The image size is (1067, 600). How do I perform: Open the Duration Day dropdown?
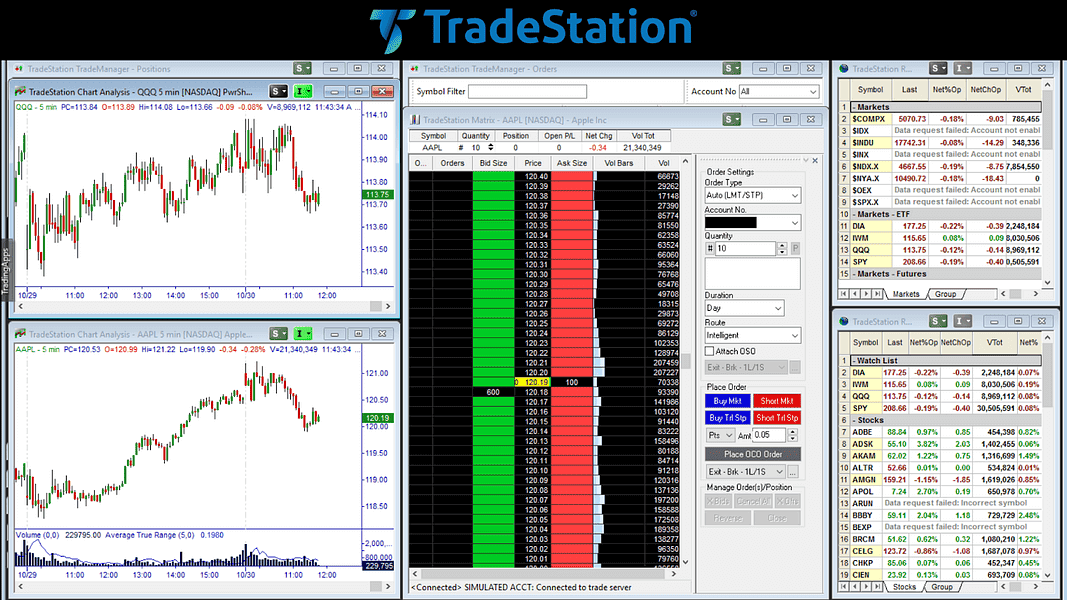[744, 308]
